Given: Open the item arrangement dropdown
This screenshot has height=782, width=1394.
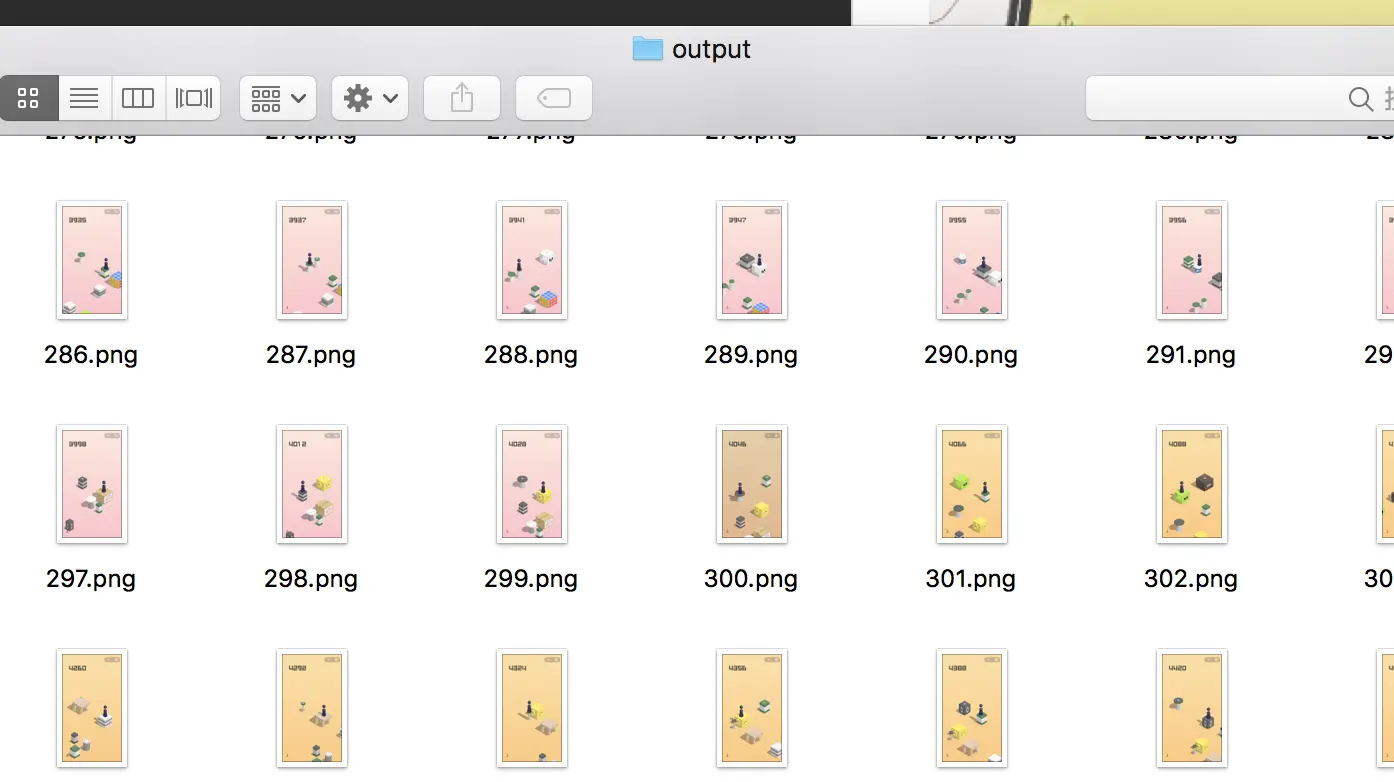Looking at the screenshot, I should click(x=278, y=98).
